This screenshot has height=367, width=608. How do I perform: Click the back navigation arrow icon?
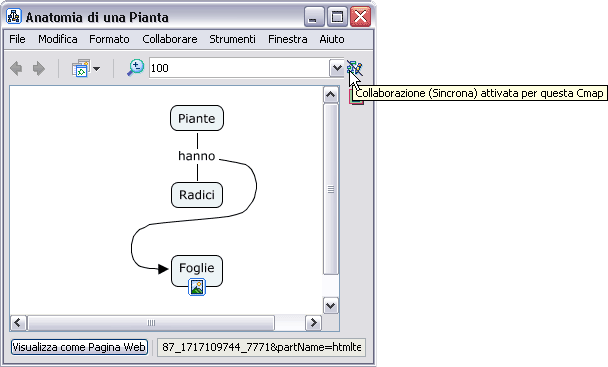click(16, 69)
